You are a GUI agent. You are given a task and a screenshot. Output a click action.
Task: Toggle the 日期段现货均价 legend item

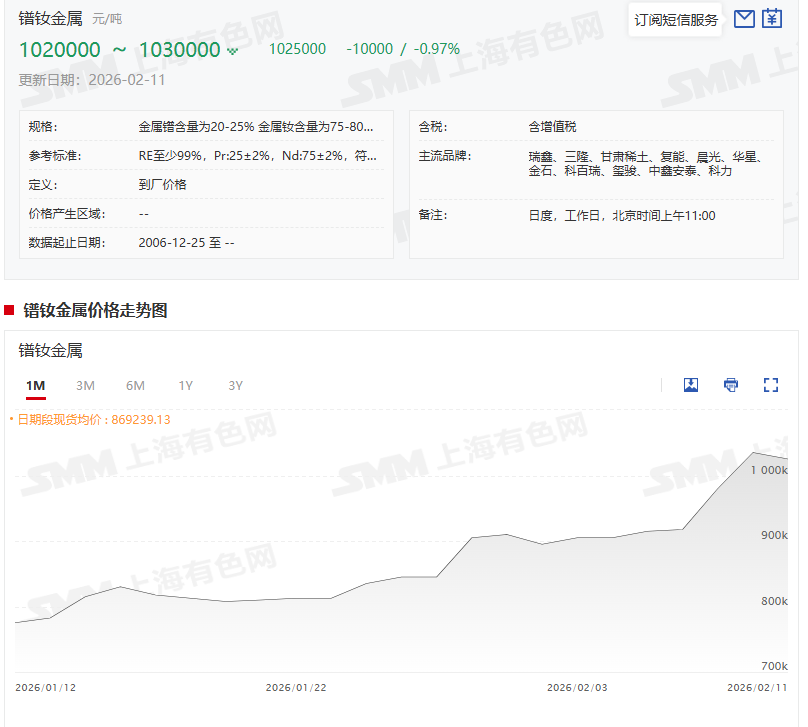pos(90,420)
